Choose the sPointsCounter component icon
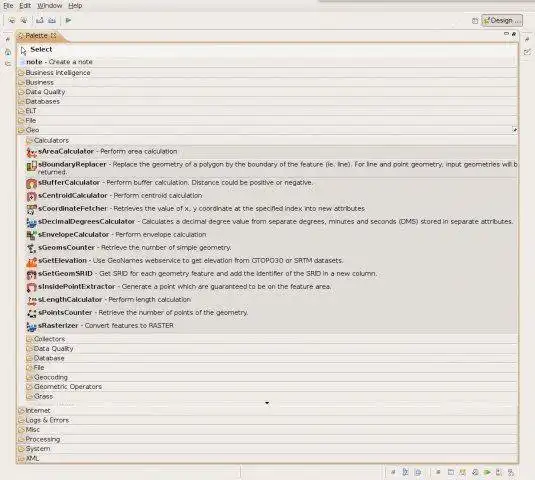This screenshot has width=535, height=480. pos(31,314)
